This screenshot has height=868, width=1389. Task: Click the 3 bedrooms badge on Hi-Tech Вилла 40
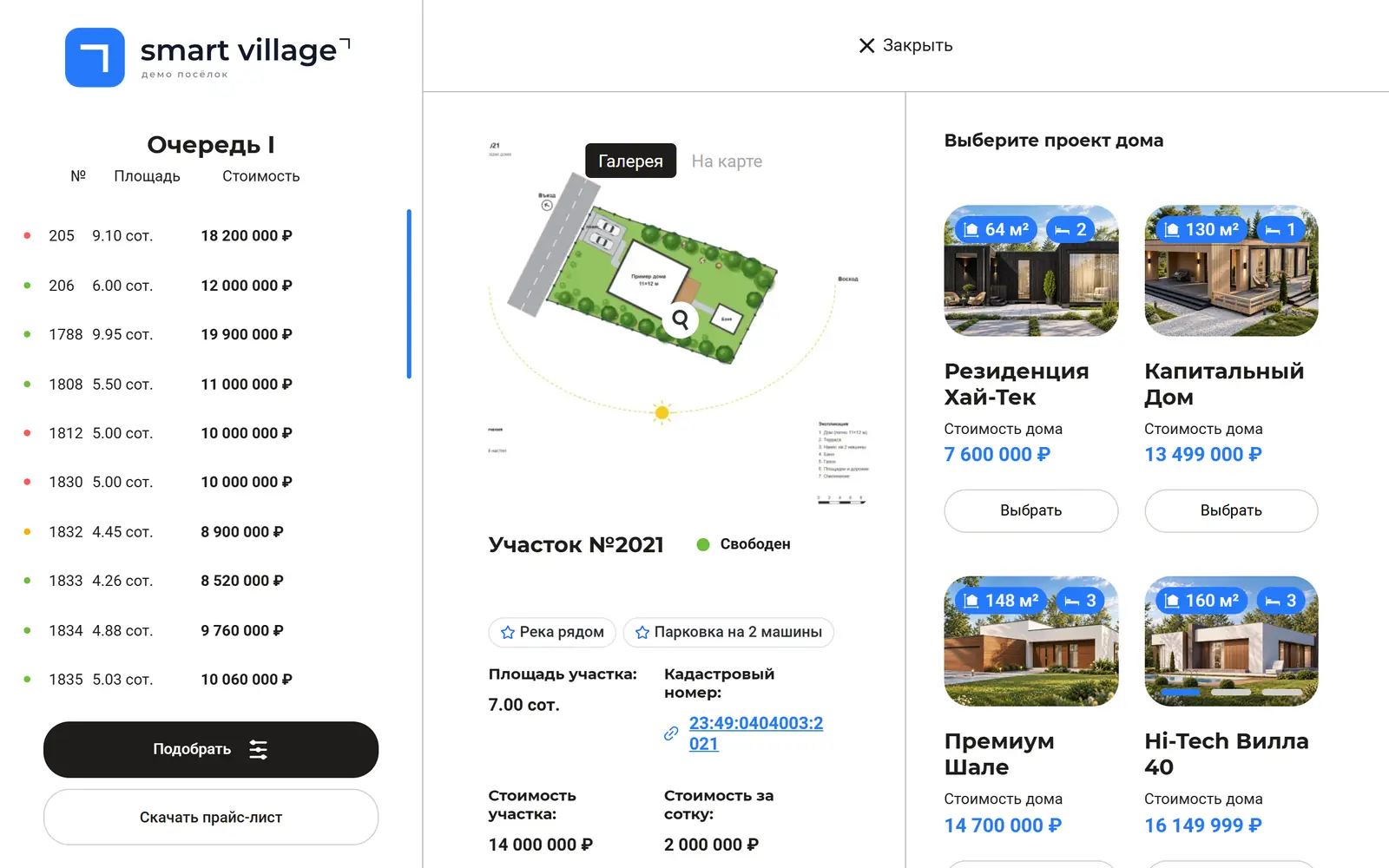[1280, 601]
